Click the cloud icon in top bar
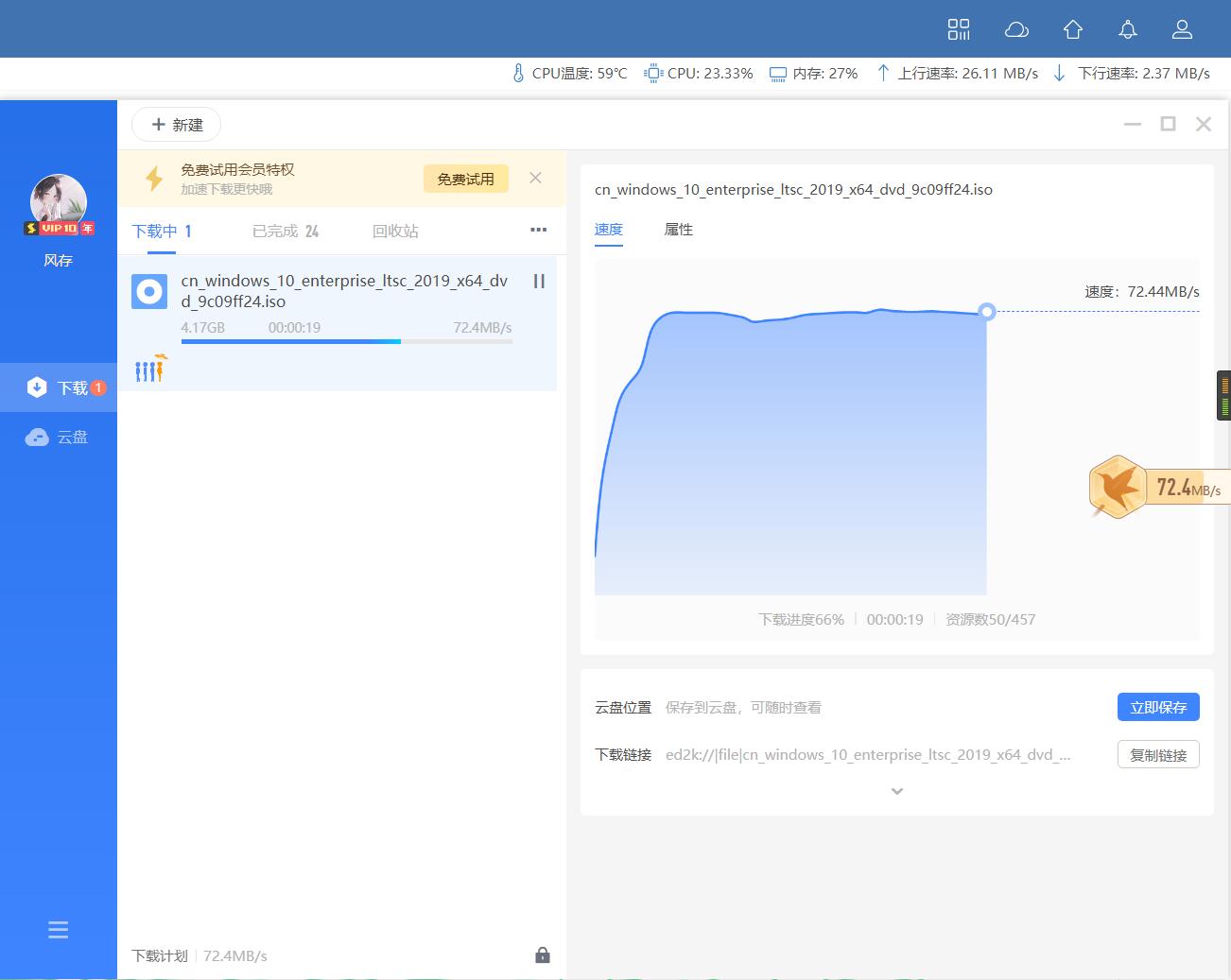This screenshot has height=980, width=1231. click(1016, 29)
